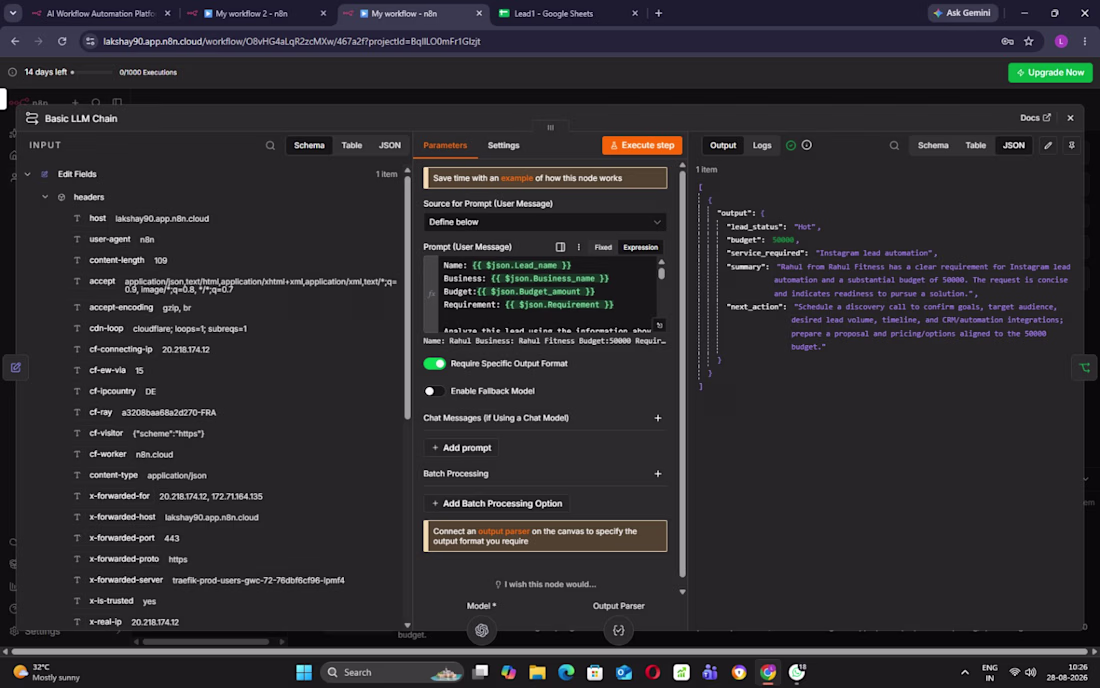1100x688 pixels.
Task: Click the green execution success checkmark
Action: coord(791,145)
